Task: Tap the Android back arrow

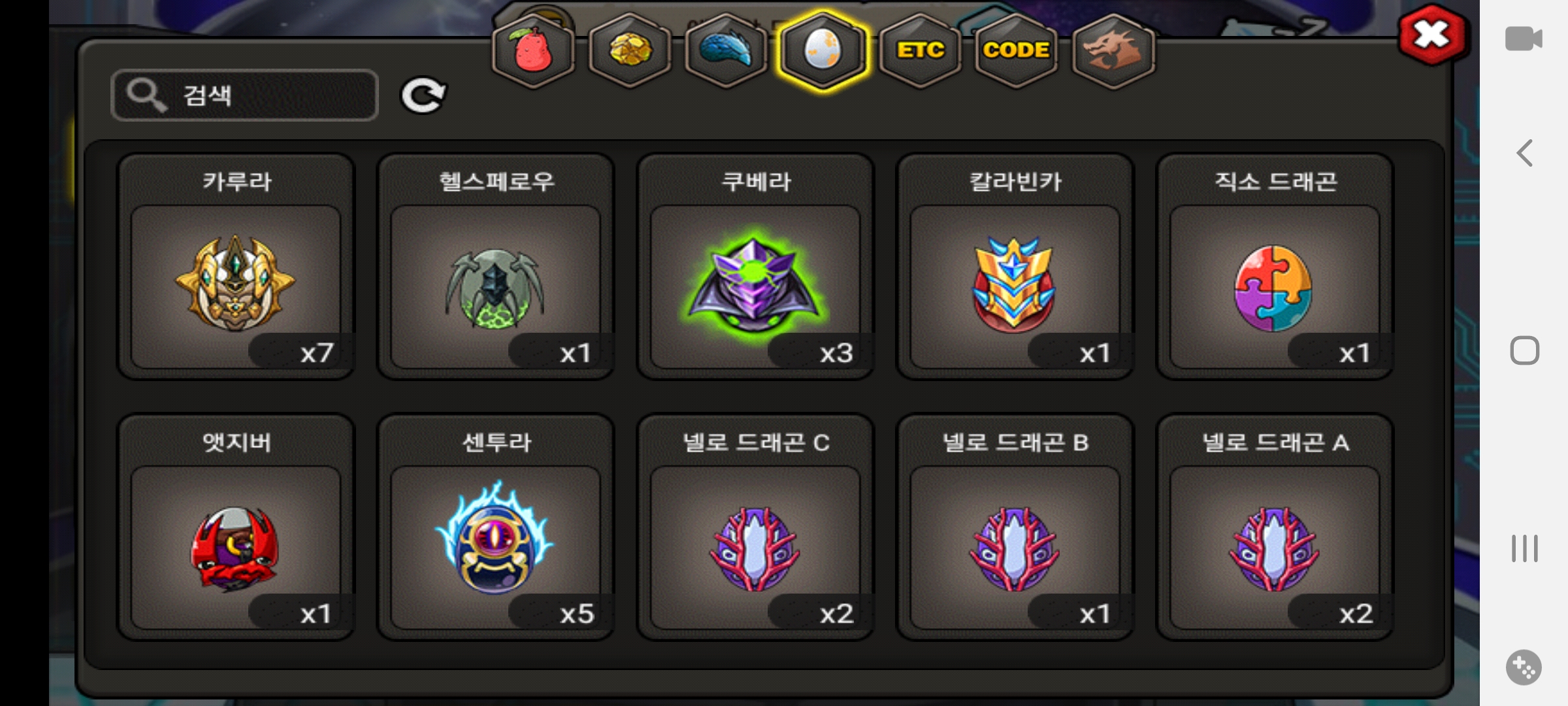Action: pos(1524,154)
